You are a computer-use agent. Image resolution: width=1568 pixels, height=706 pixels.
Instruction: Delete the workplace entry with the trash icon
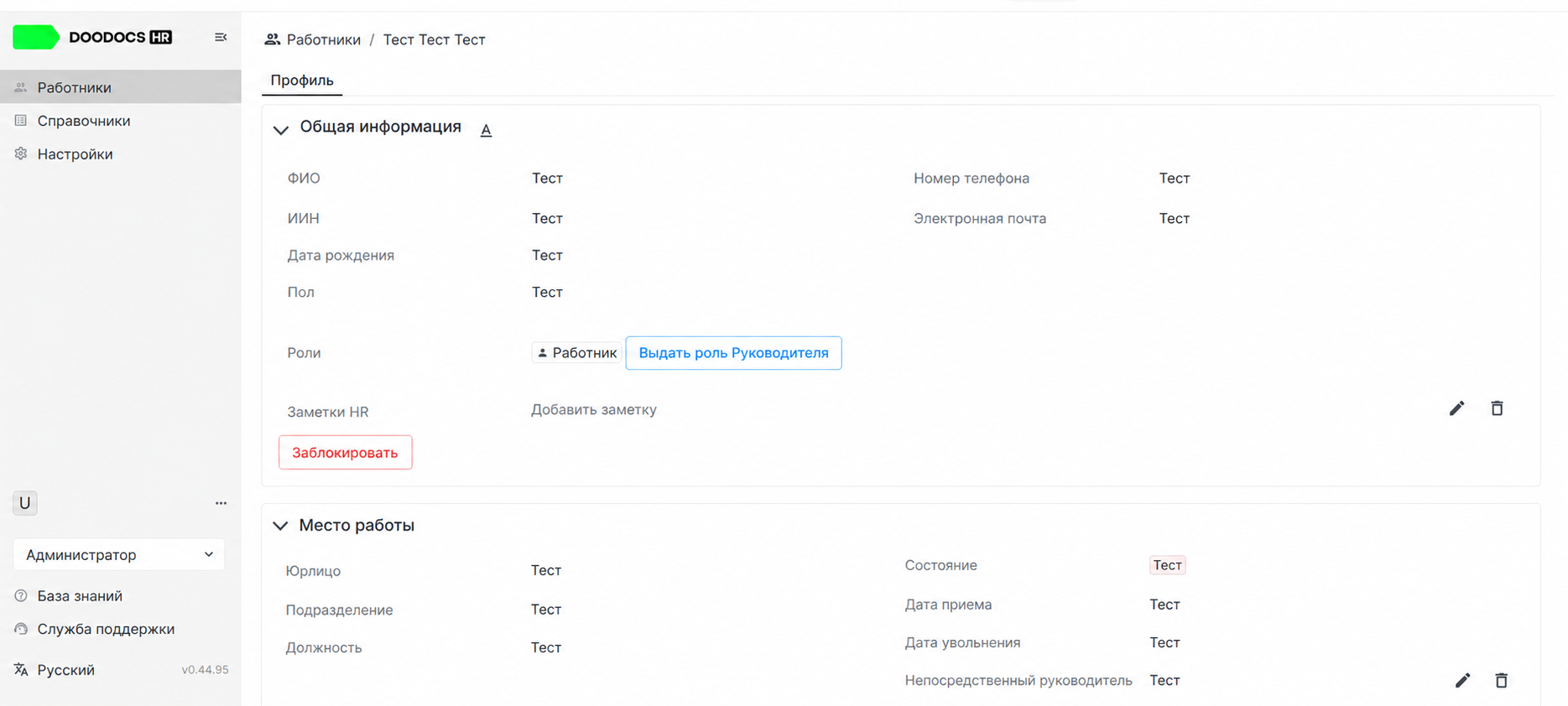tap(1501, 680)
